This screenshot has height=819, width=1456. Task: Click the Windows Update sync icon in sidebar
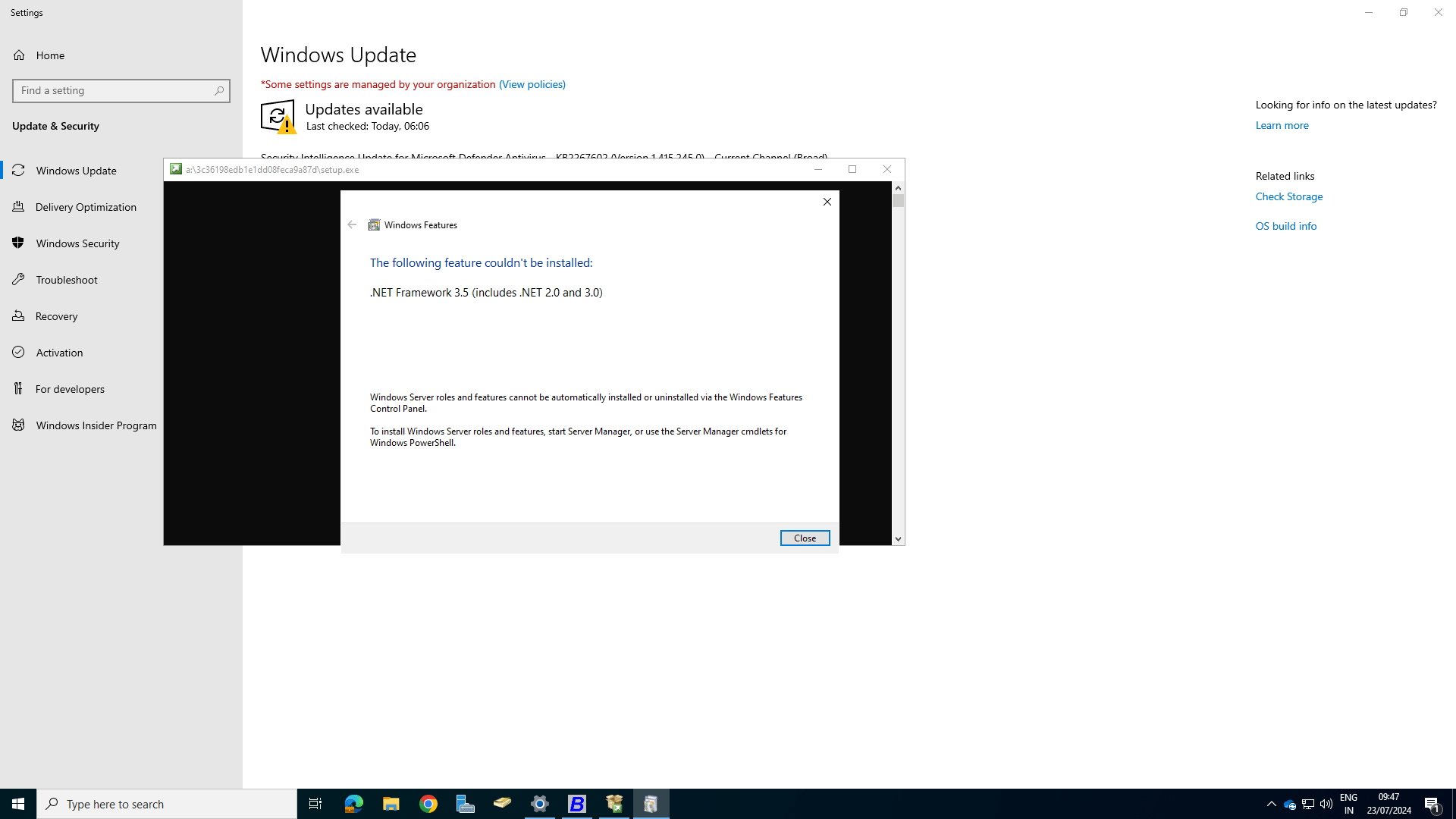19,170
